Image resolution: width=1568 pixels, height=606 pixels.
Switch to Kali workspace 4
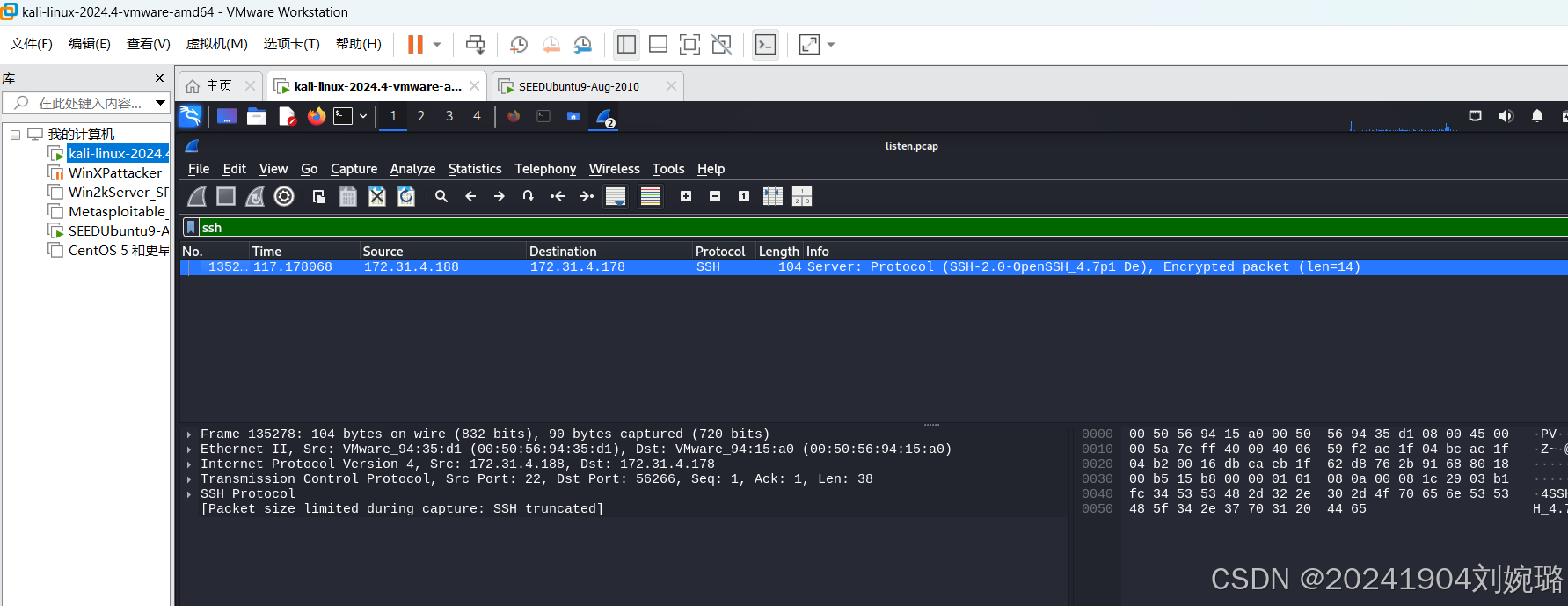point(478,116)
